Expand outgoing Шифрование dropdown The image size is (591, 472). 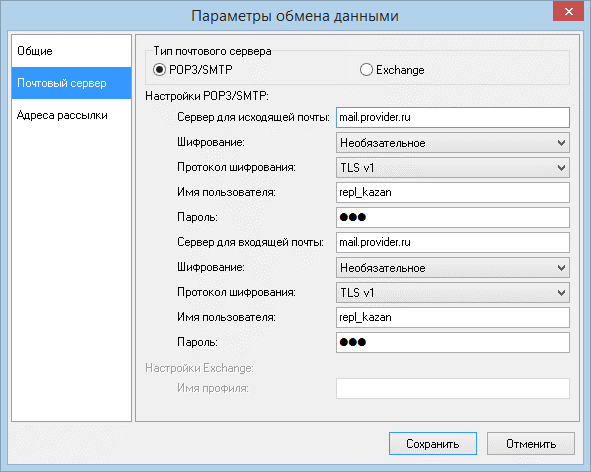point(453,143)
